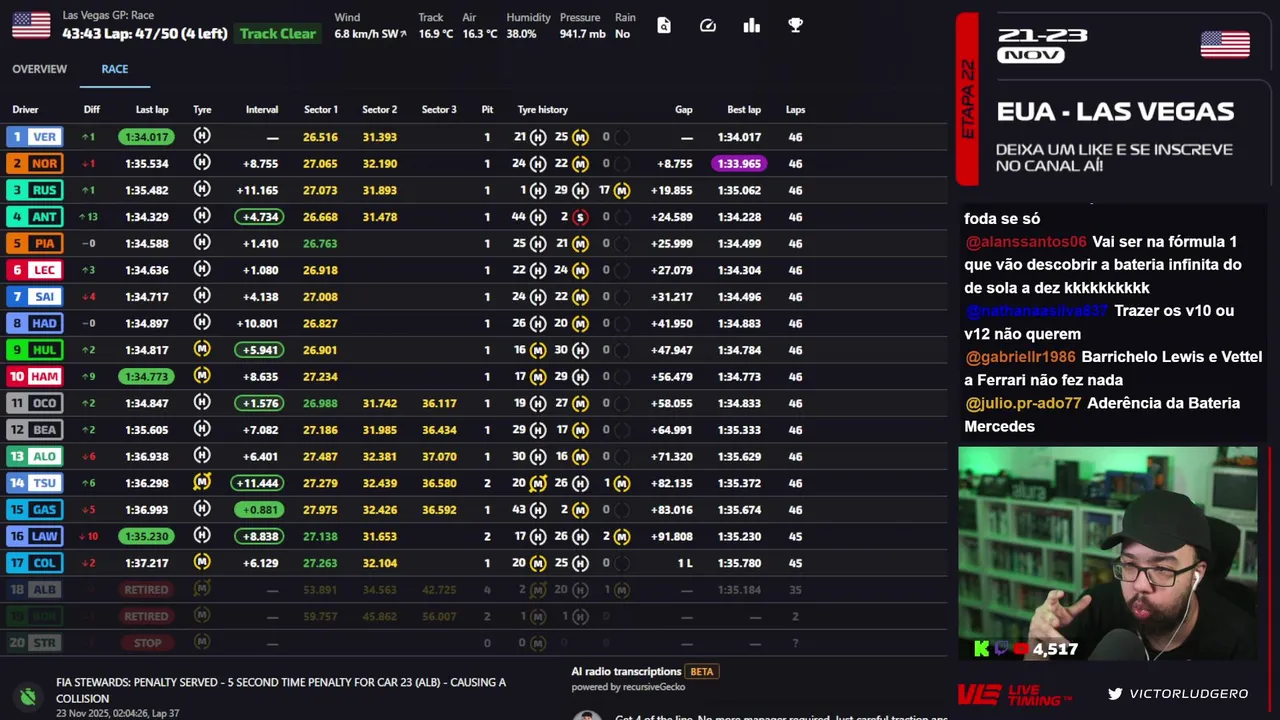Viewport: 1280px width, 720px height.
Task: Click the Track temperature value 16.9 °C
Action: [x=436, y=34]
